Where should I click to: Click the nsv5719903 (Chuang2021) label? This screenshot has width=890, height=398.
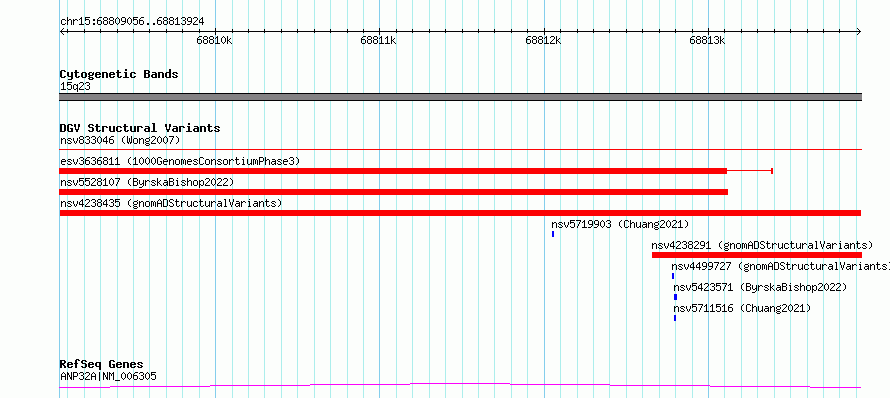tap(620, 224)
